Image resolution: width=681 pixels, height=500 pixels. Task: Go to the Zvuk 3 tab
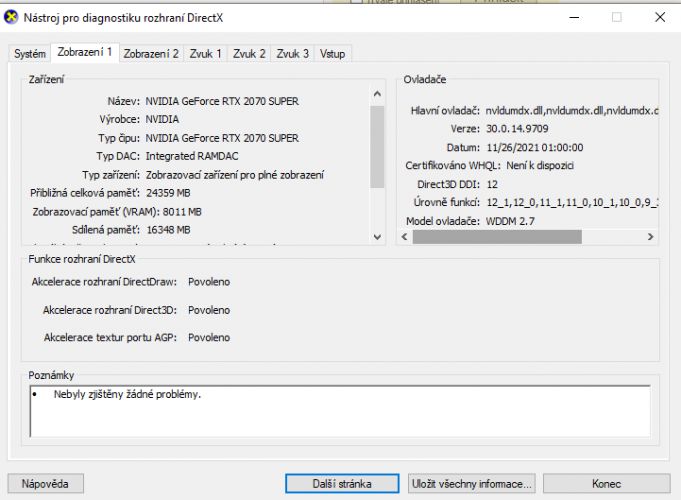[292, 54]
